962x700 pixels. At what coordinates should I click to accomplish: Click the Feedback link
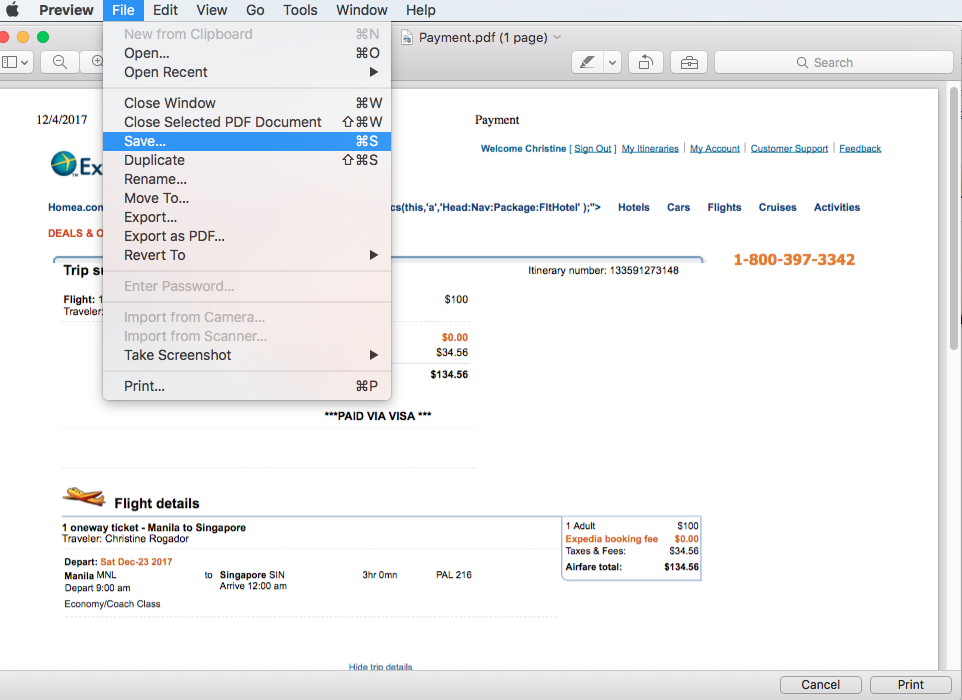point(860,148)
